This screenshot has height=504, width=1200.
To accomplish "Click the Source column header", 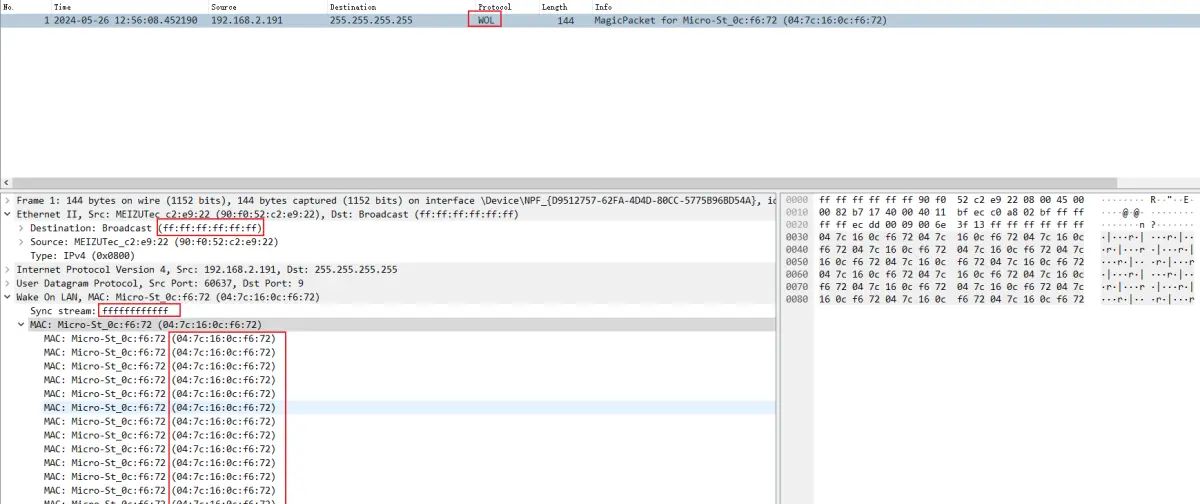I will (224, 7).
